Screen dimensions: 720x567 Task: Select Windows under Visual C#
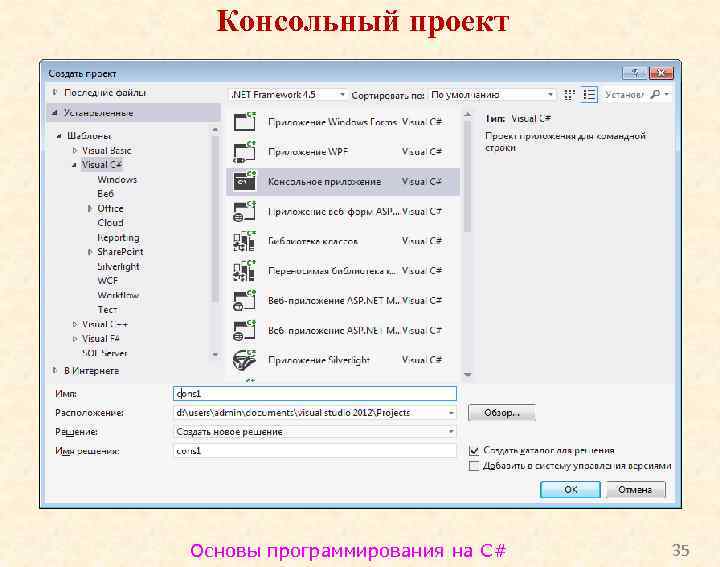point(117,180)
